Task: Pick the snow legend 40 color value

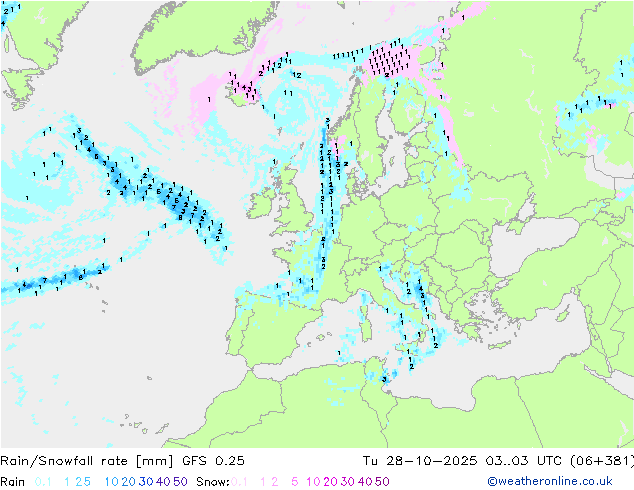Action: [x=365, y=482]
